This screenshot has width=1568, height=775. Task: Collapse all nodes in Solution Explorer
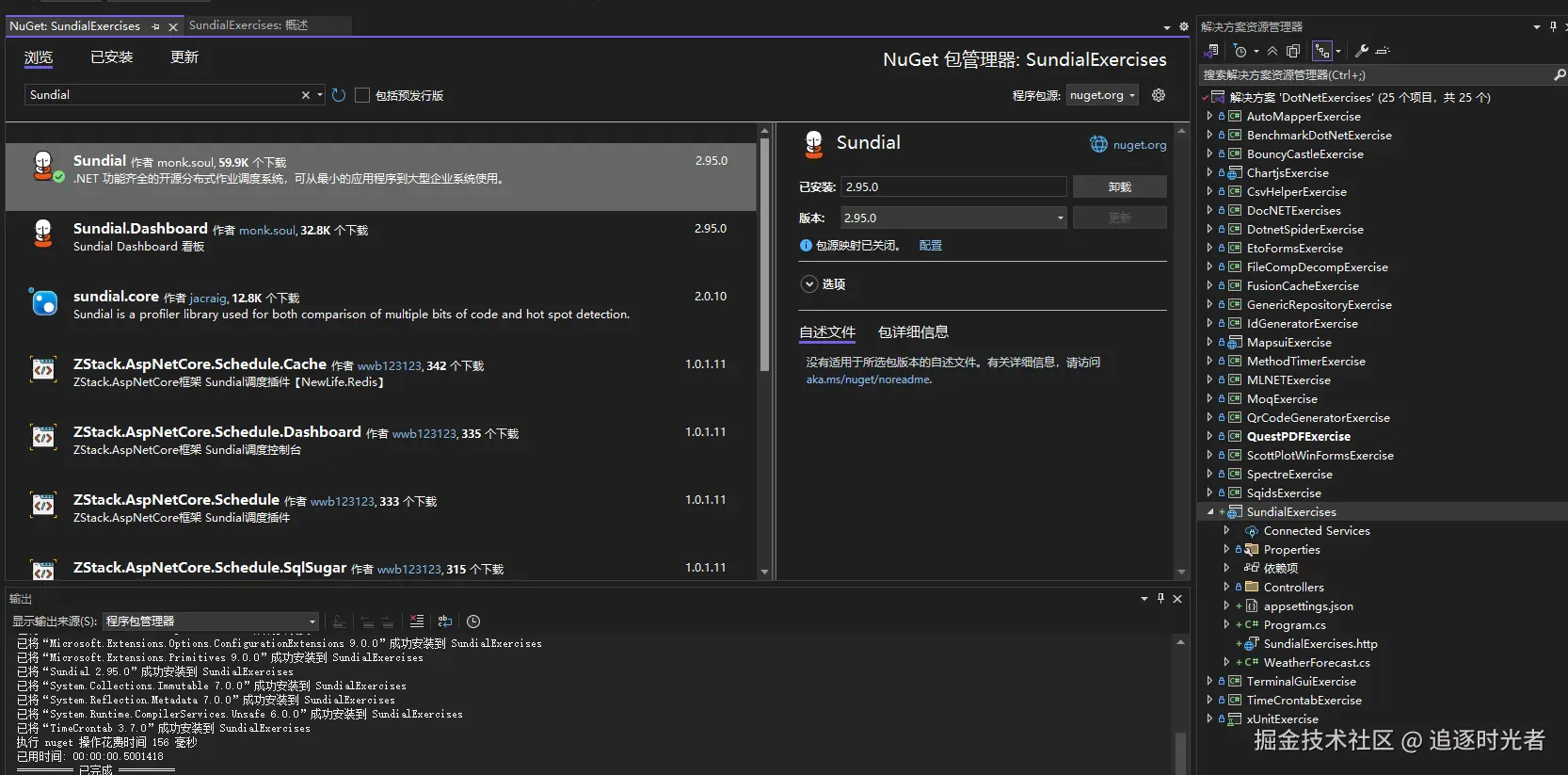click(1272, 51)
